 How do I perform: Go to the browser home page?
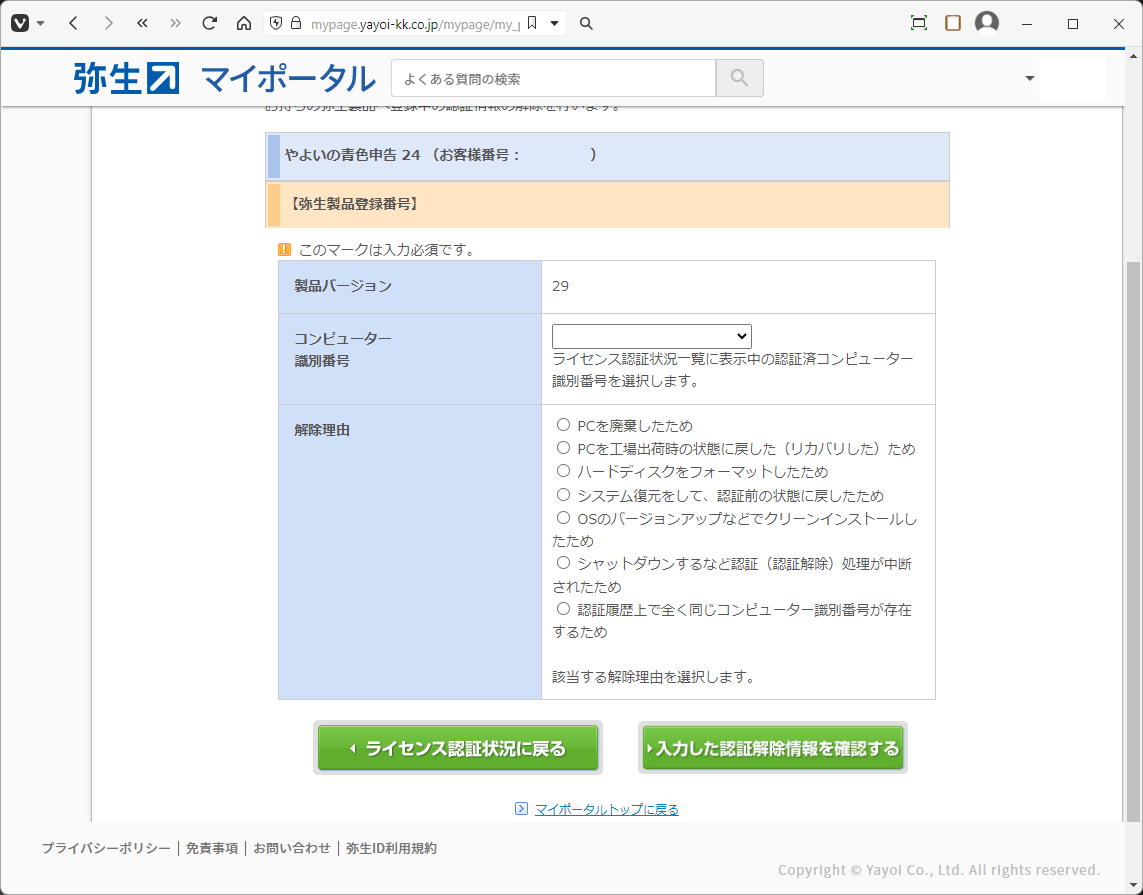coord(244,23)
